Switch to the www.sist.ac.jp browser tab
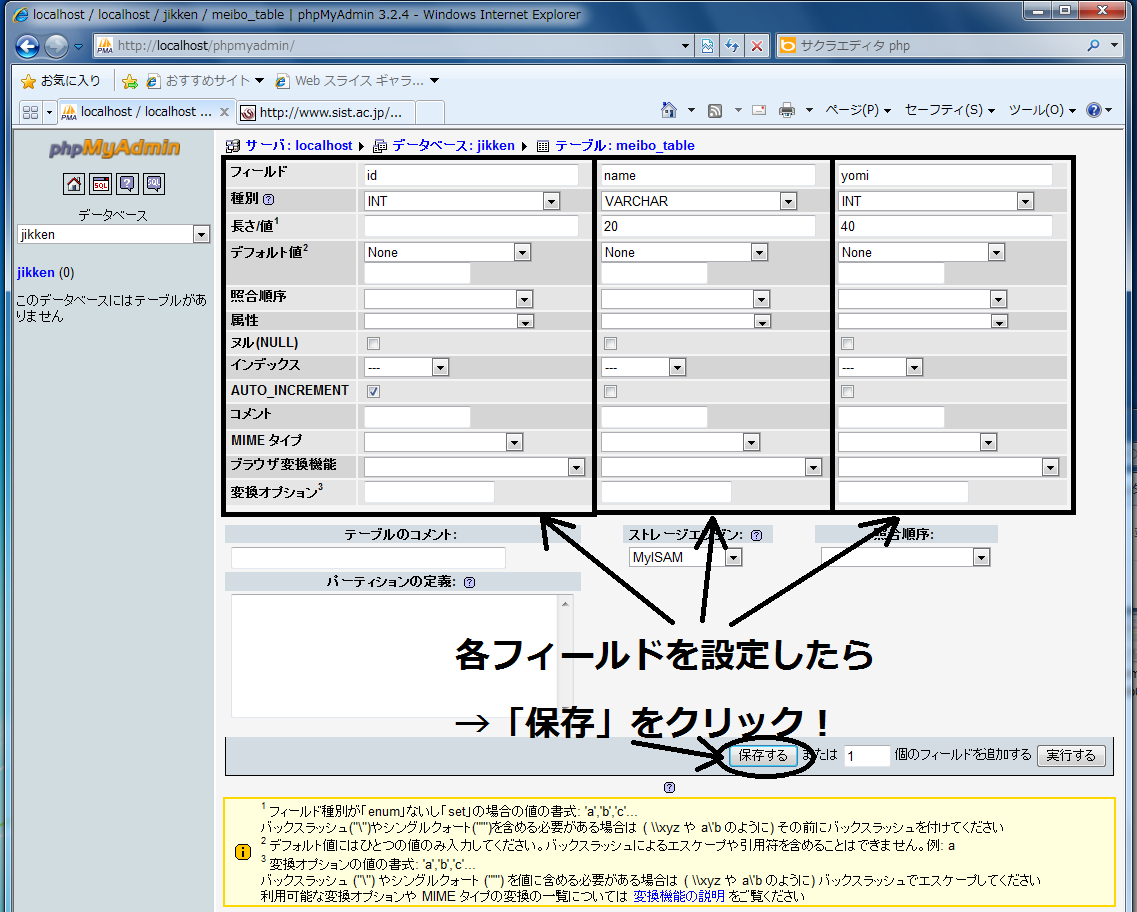The image size is (1137, 912). 322,112
